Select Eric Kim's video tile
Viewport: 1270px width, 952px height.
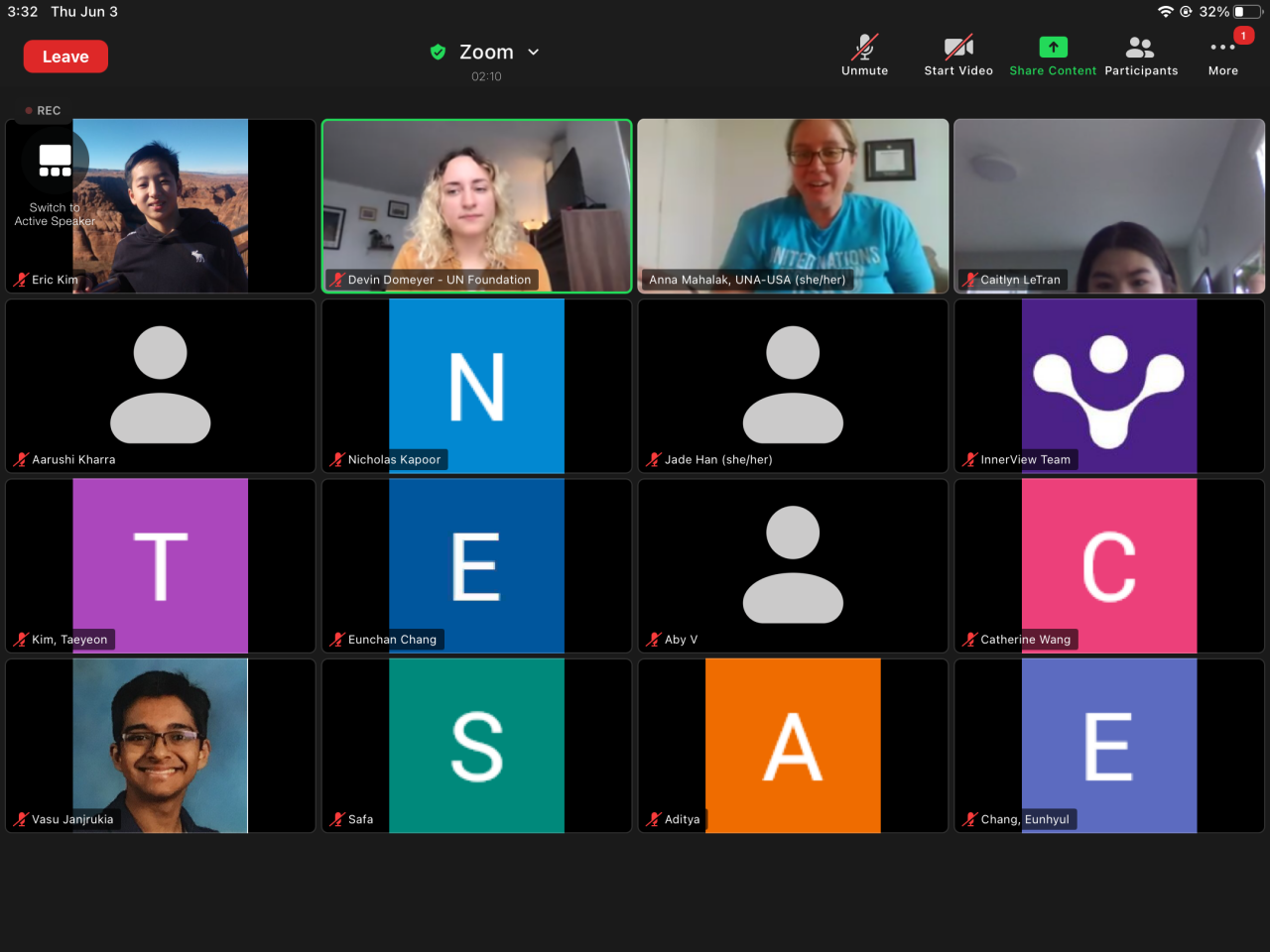point(161,206)
